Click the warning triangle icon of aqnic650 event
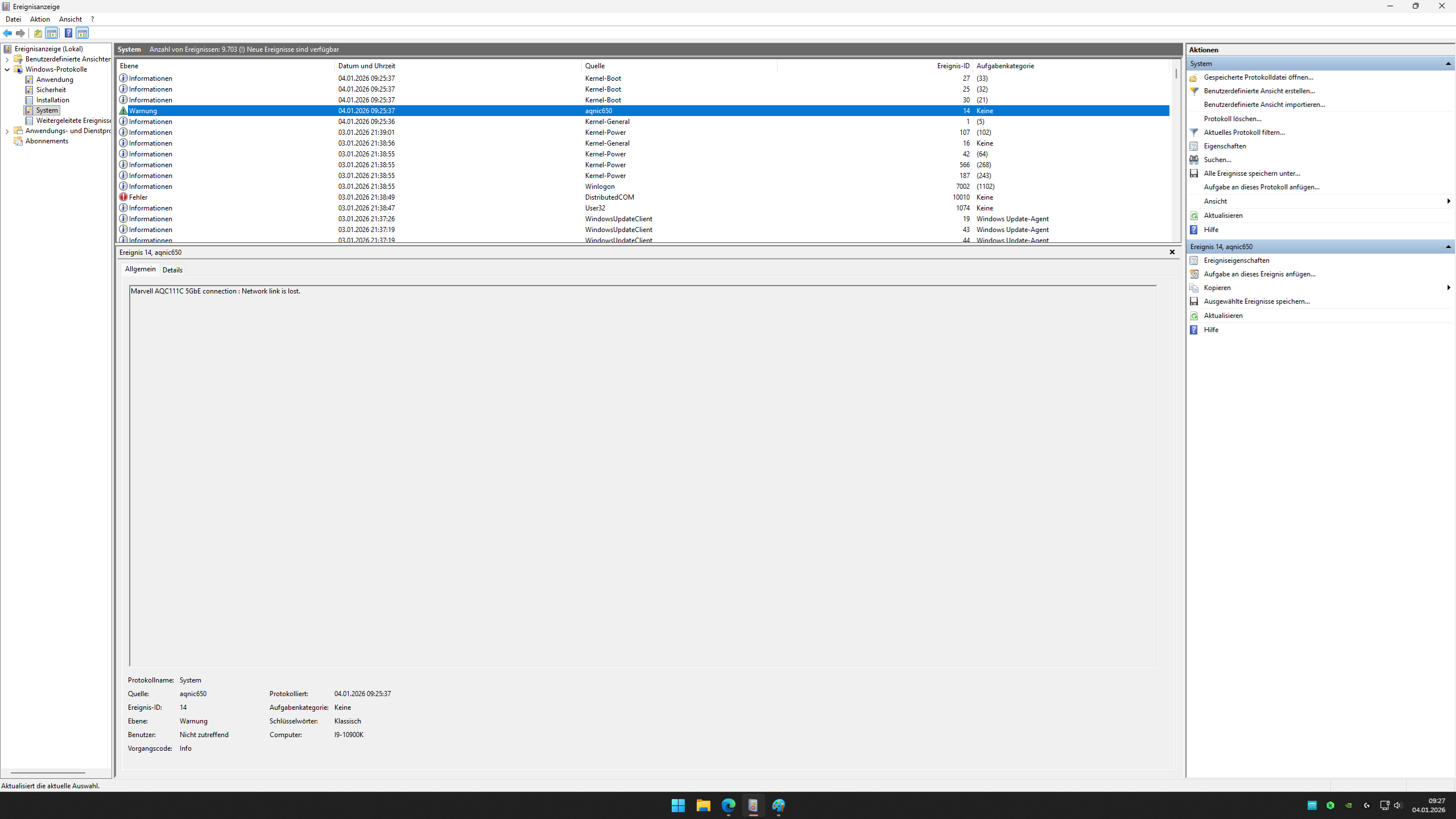The image size is (1456, 819). (123, 111)
